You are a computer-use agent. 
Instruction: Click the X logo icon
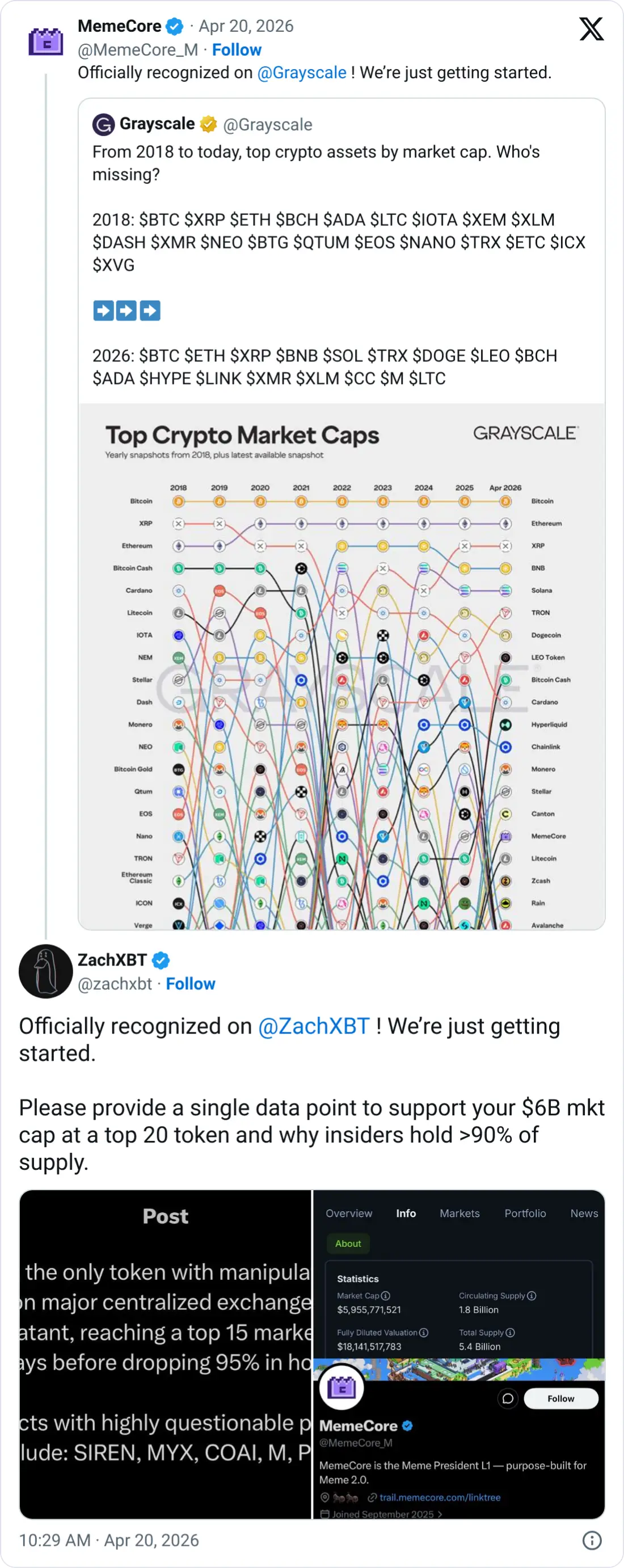pyautogui.click(x=591, y=29)
